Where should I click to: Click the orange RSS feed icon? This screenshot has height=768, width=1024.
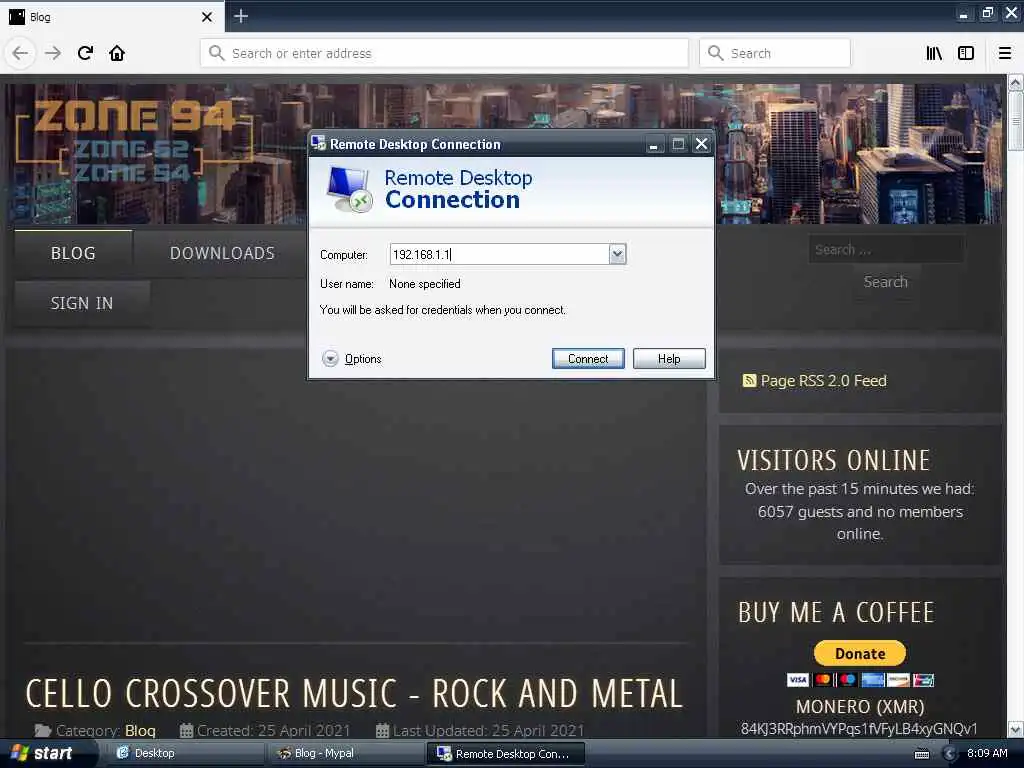[749, 380]
